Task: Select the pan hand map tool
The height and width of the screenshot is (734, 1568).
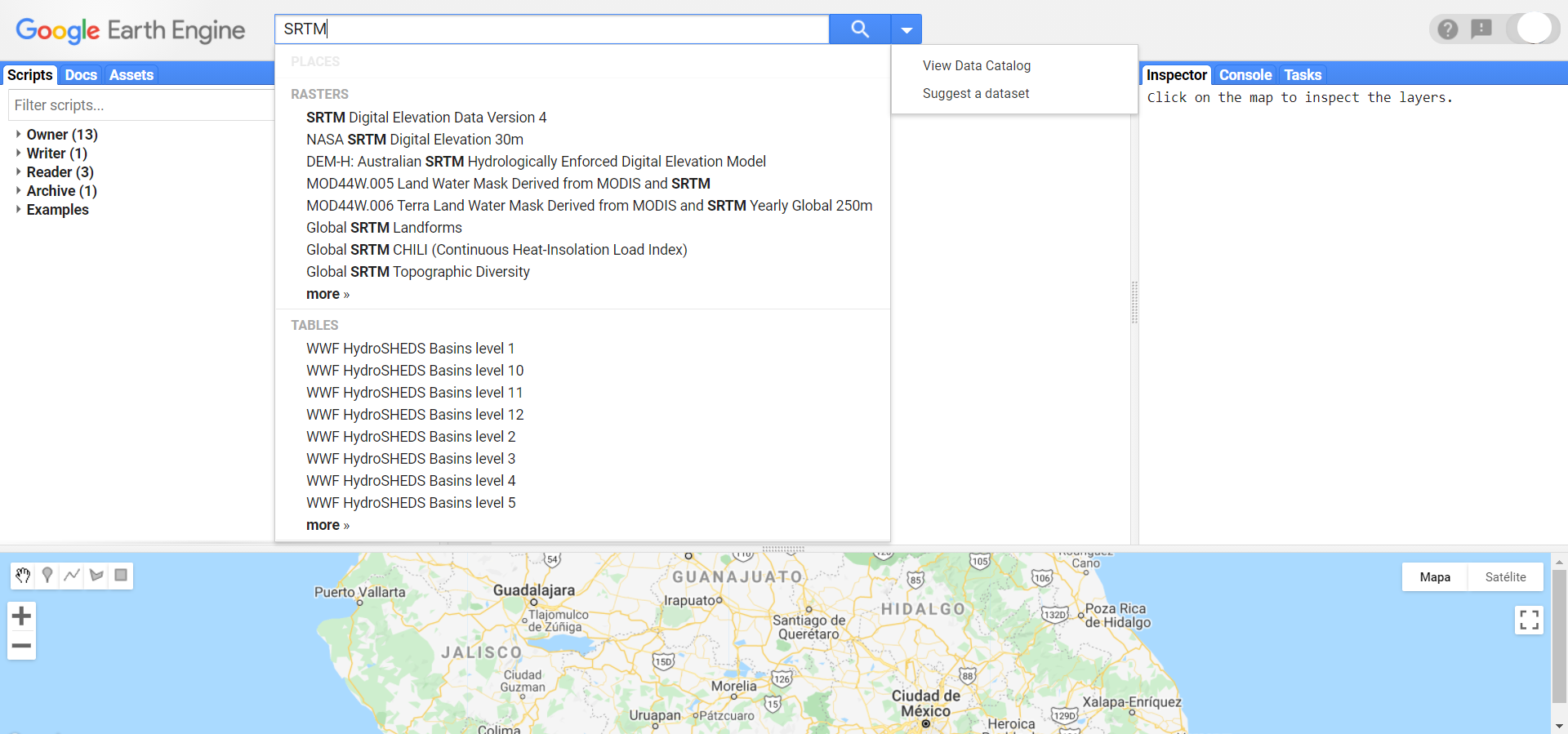Action: 23,576
